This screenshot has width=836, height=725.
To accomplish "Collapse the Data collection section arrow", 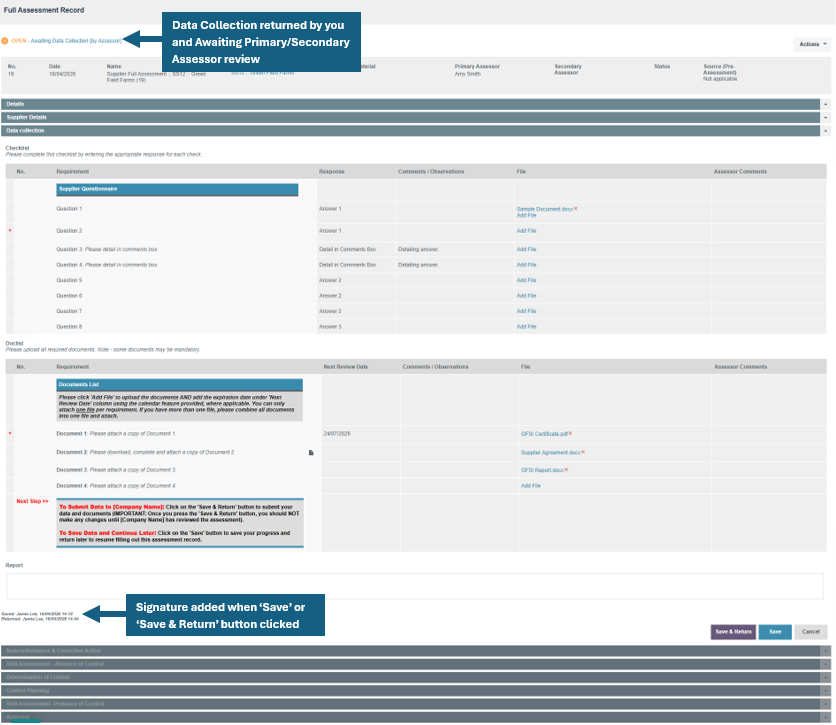I will point(826,131).
